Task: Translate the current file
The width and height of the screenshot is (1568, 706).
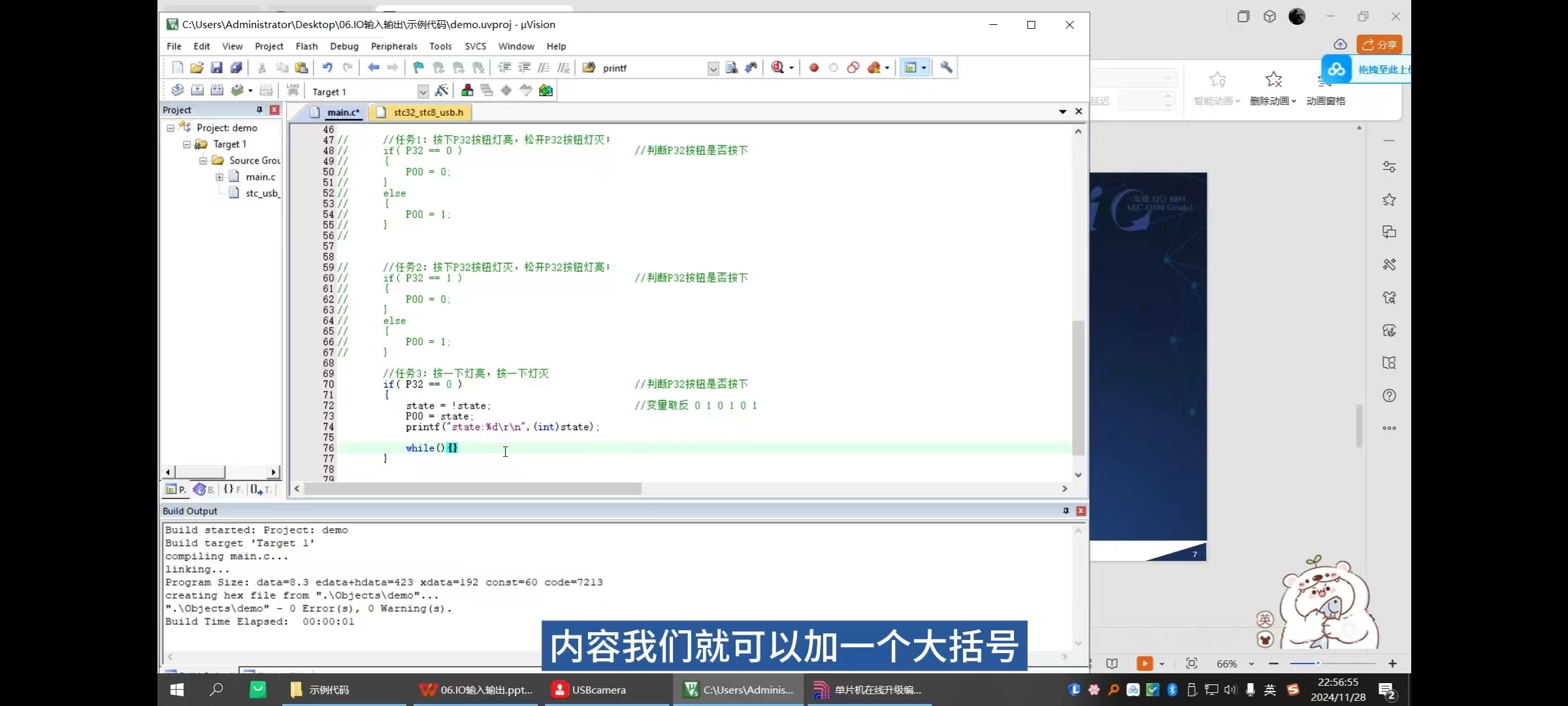Action: coord(177,90)
